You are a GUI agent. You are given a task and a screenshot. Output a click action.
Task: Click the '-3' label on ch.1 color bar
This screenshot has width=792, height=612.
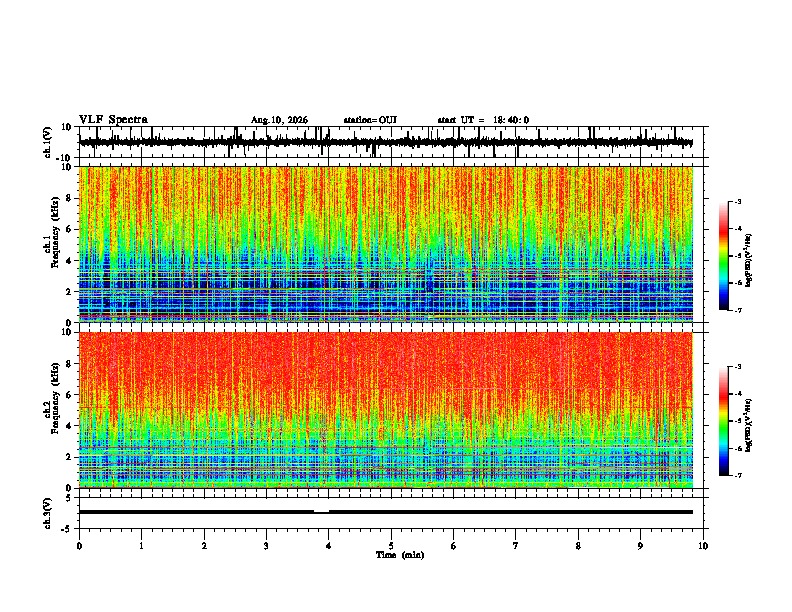[x=738, y=201]
